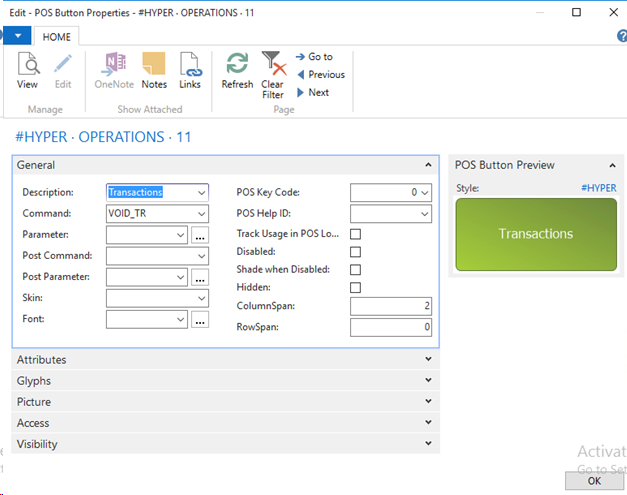The height and width of the screenshot is (495, 627).
Task: Click the ColumnSpan input field
Action: 391,306
